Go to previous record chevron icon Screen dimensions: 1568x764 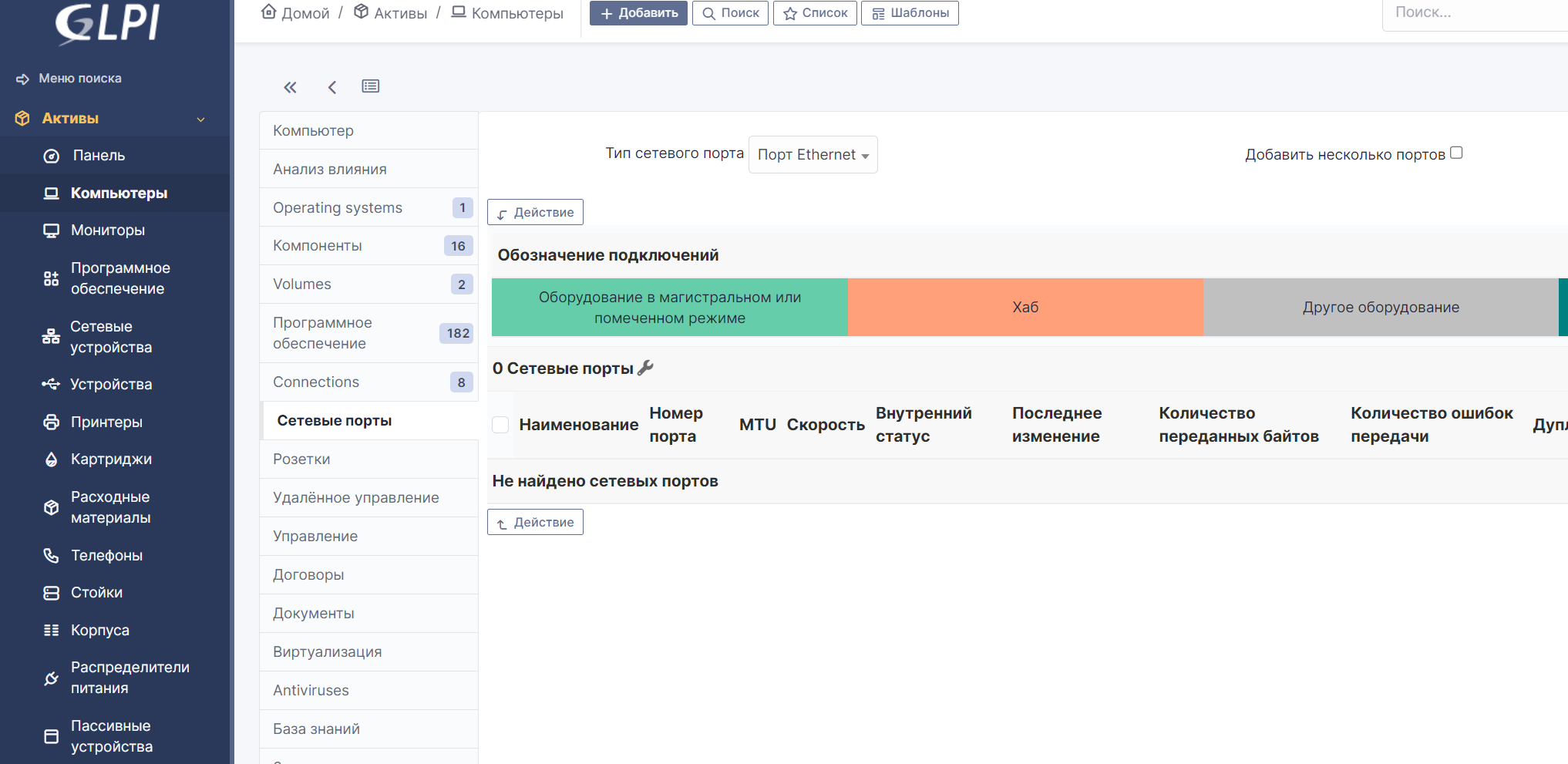(x=332, y=87)
